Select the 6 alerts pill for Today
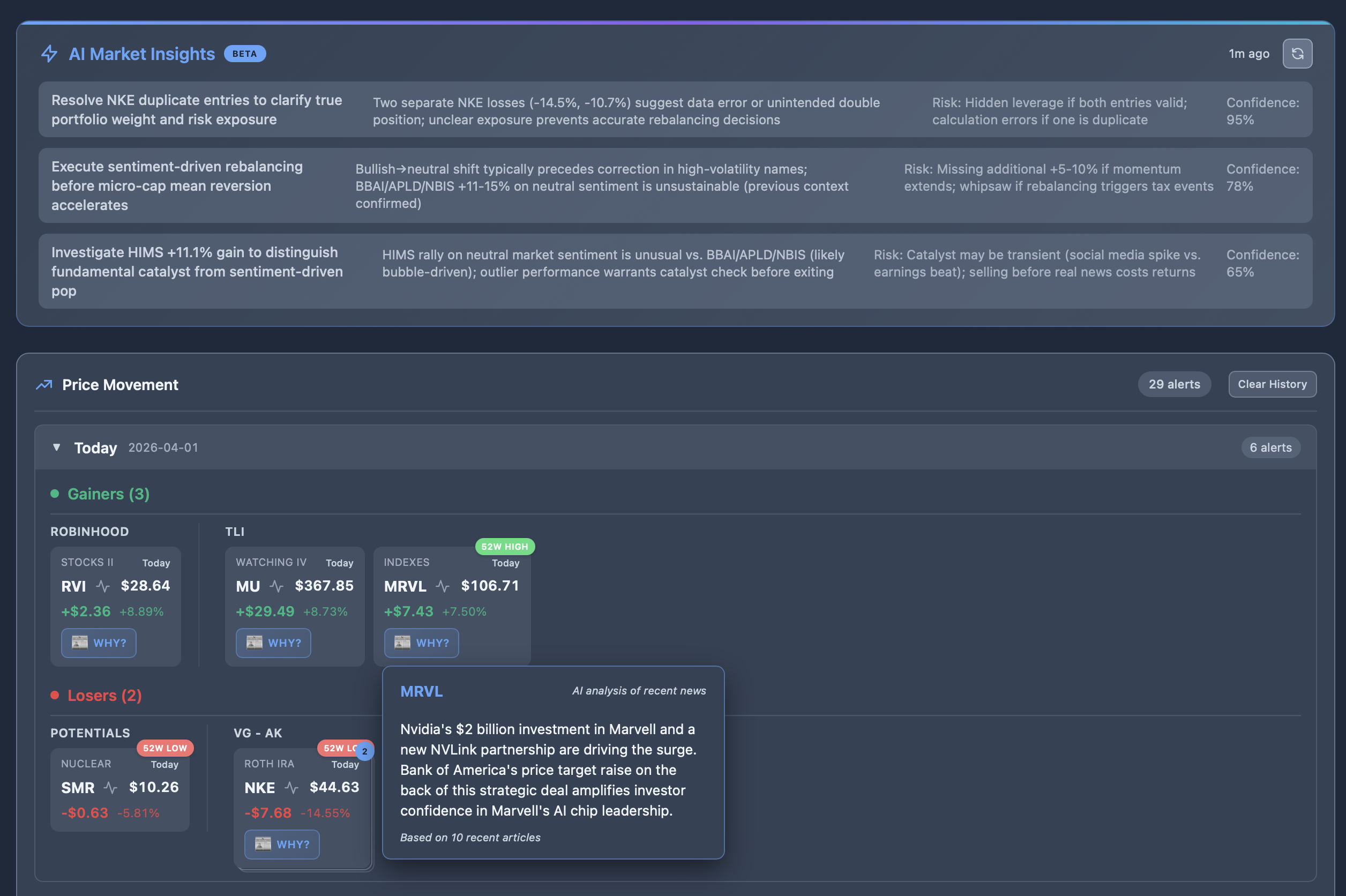1346x896 pixels. point(1270,447)
